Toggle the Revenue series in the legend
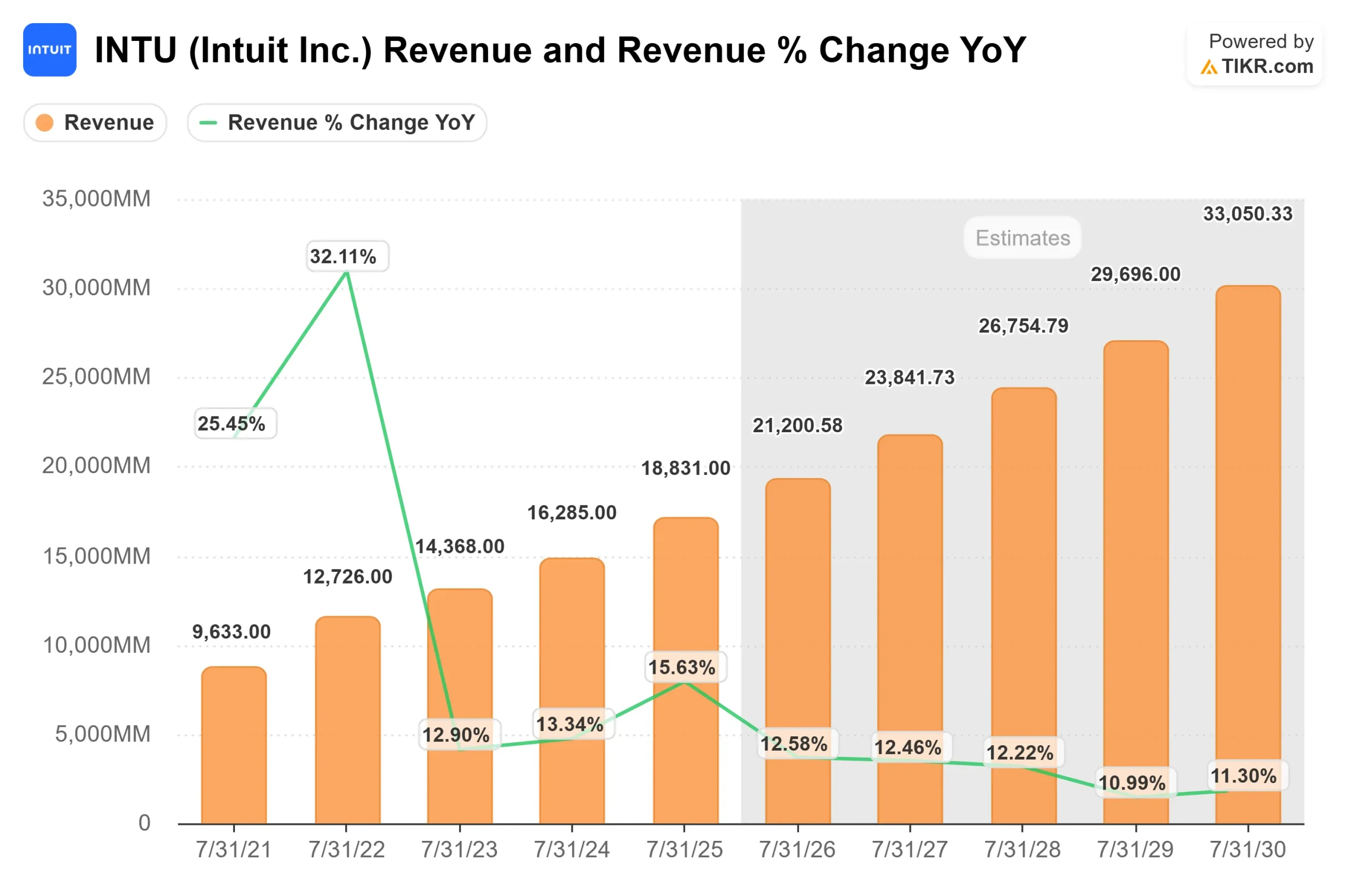1345x896 pixels. [95, 122]
